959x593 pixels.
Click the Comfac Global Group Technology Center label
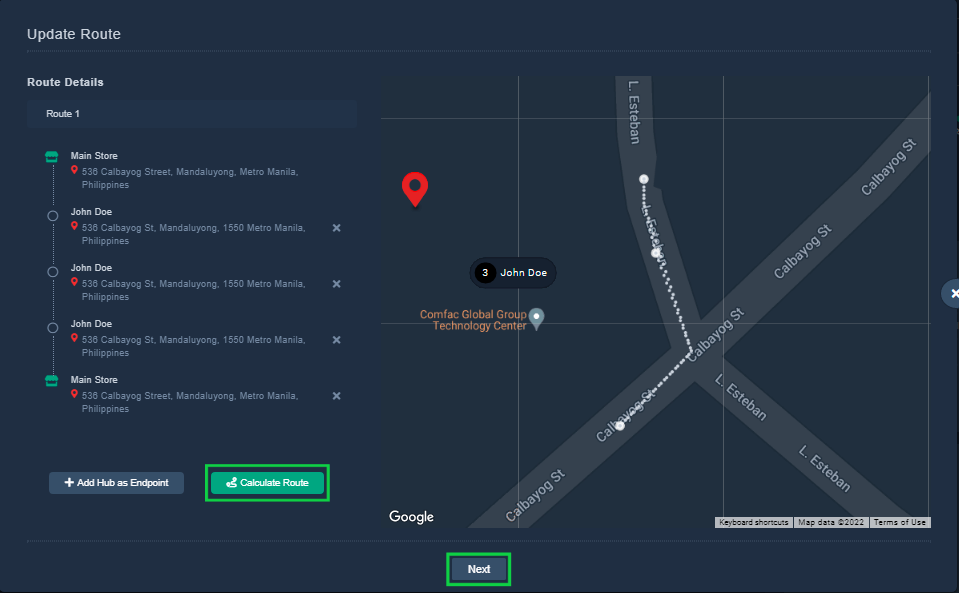coord(473,320)
